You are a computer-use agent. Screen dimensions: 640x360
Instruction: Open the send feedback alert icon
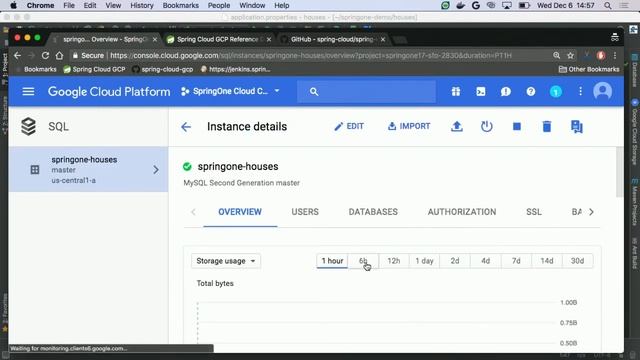pyautogui.click(x=506, y=91)
